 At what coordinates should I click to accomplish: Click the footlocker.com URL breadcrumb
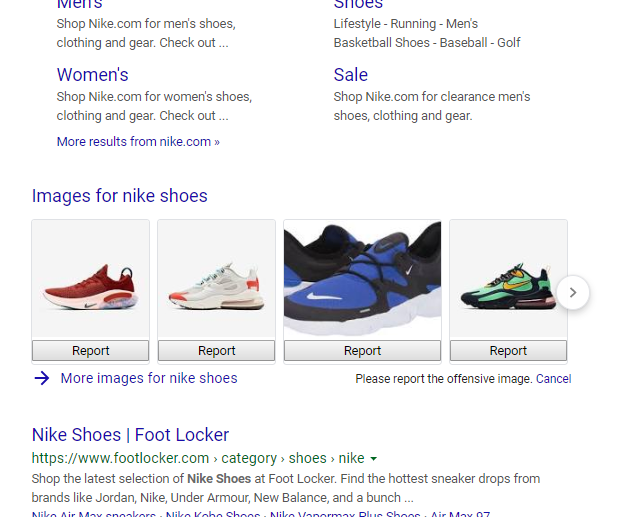pos(198,458)
